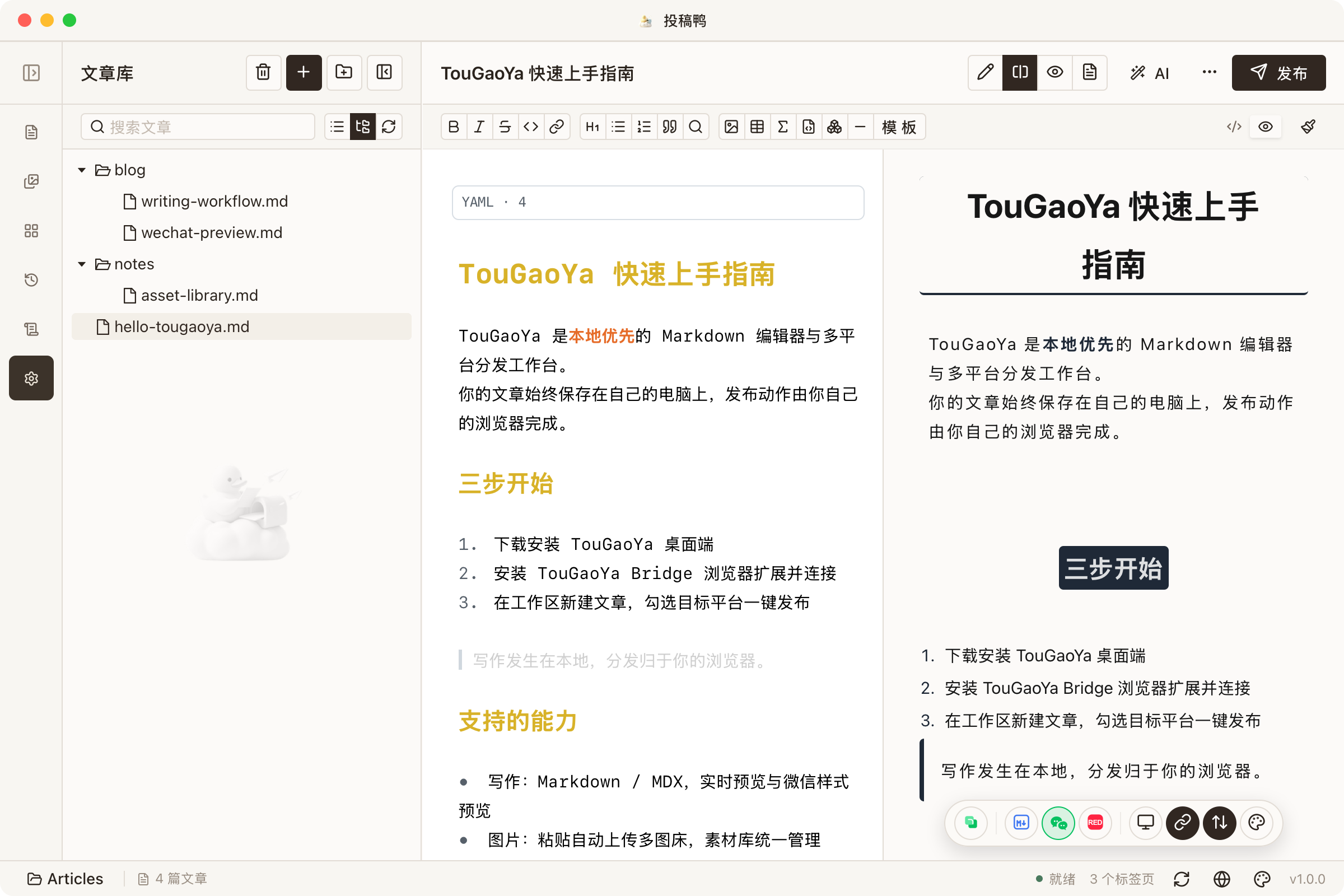Switch to edit-only mode with the pencil icon
This screenshot has height=896, width=1344.
986,73
